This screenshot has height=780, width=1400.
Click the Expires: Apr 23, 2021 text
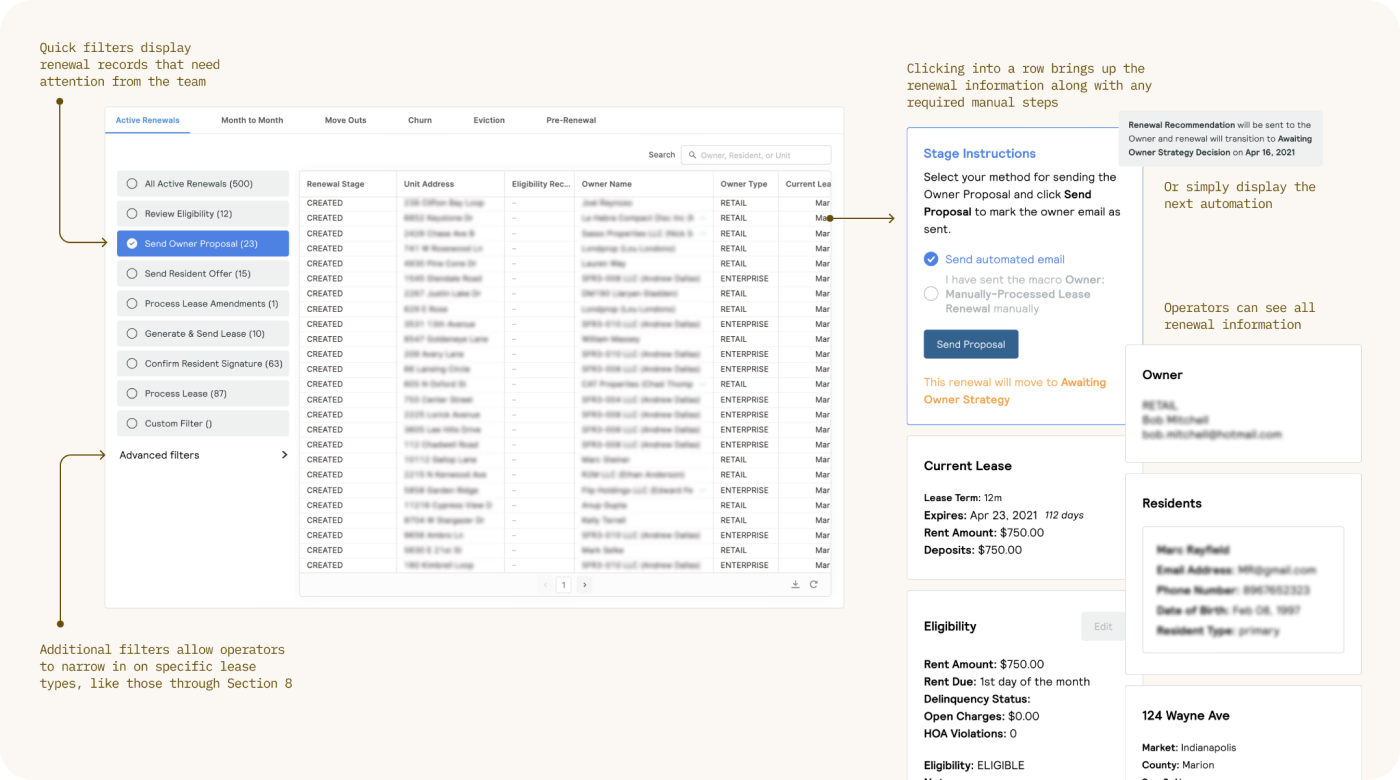(981, 515)
